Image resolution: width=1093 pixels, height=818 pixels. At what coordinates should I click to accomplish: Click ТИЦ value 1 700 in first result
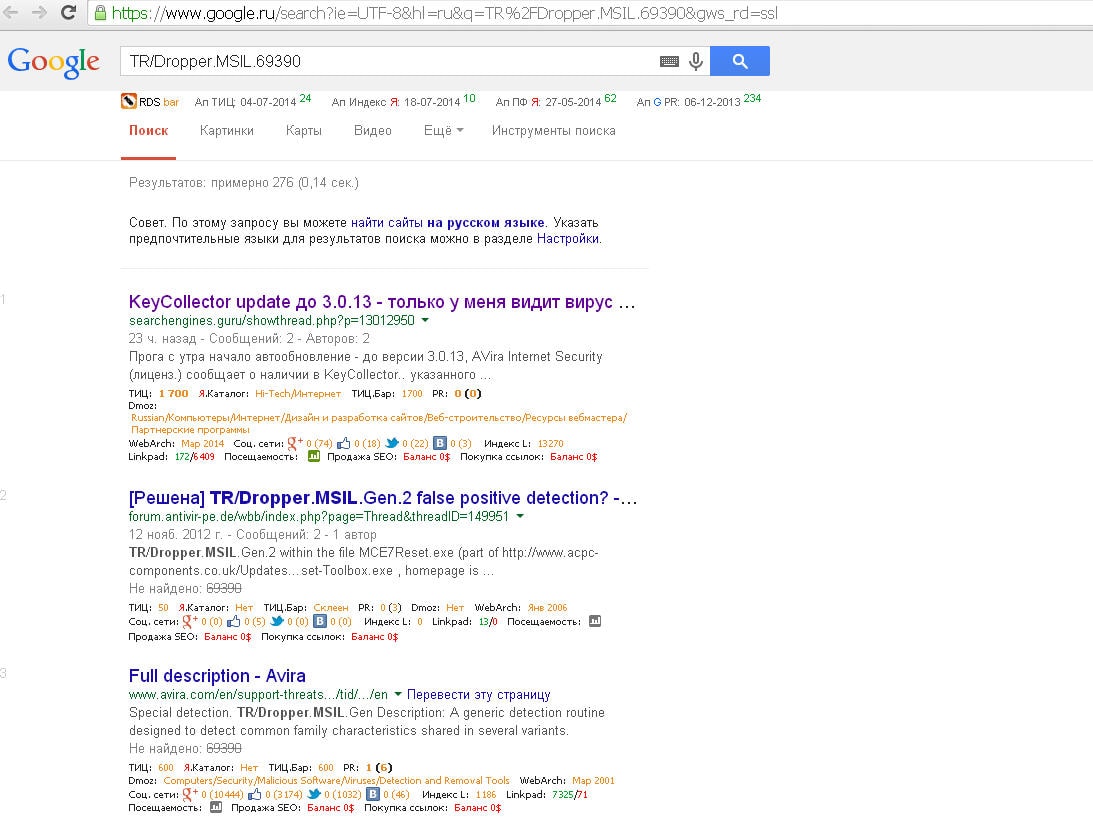174,393
